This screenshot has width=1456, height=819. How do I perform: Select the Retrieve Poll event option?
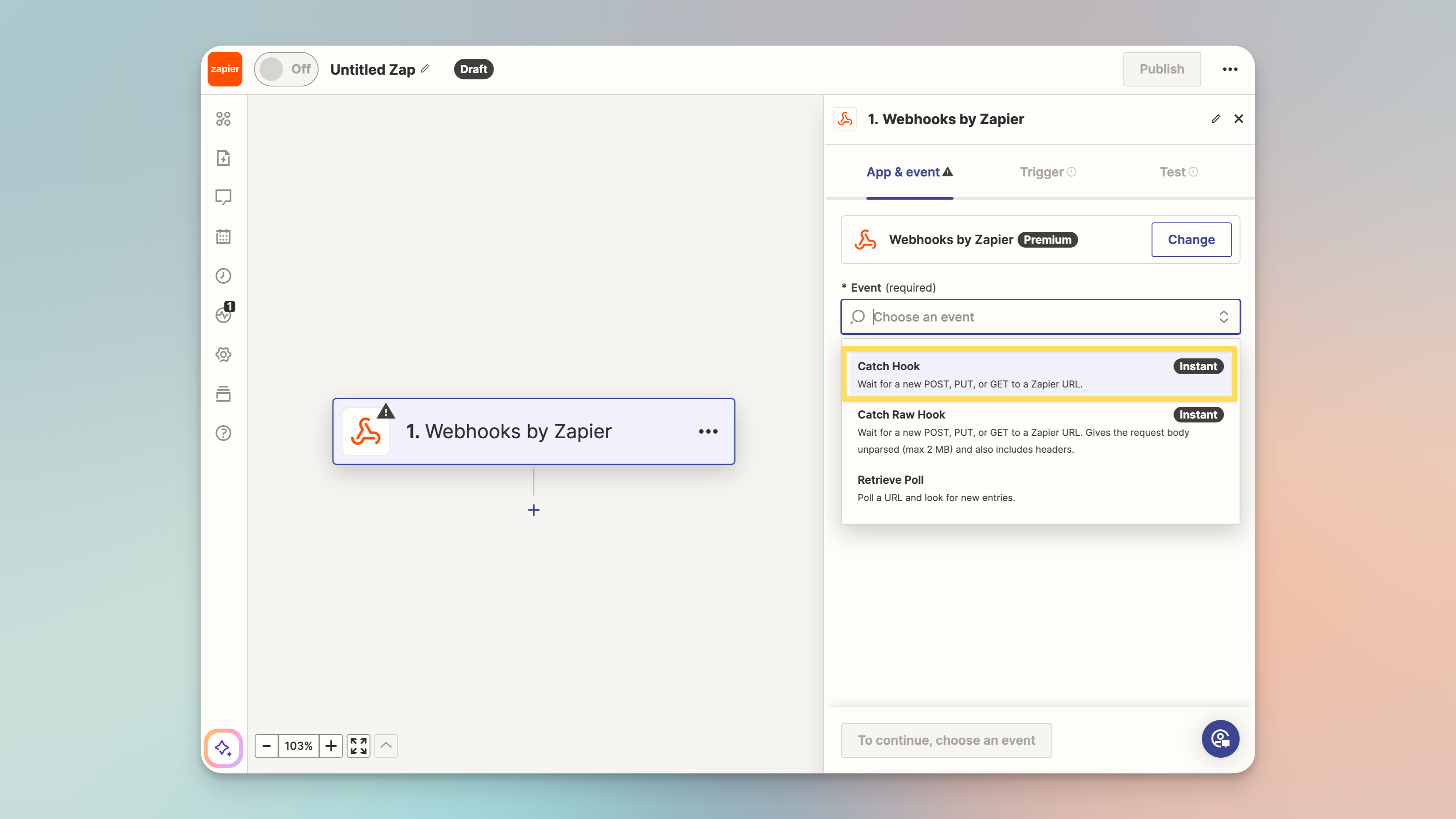pyautogui.click(x=1040, y=488)
